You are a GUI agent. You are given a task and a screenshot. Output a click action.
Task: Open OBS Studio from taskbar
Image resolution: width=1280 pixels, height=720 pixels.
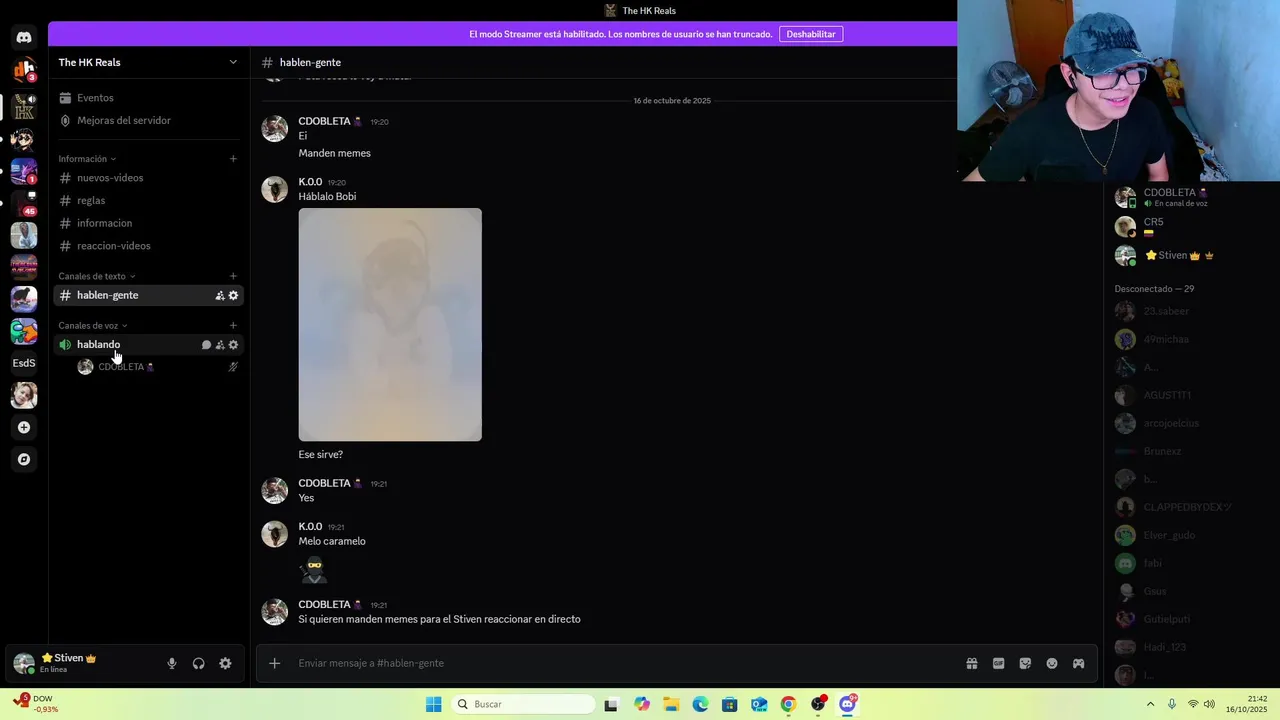[818, 704]
